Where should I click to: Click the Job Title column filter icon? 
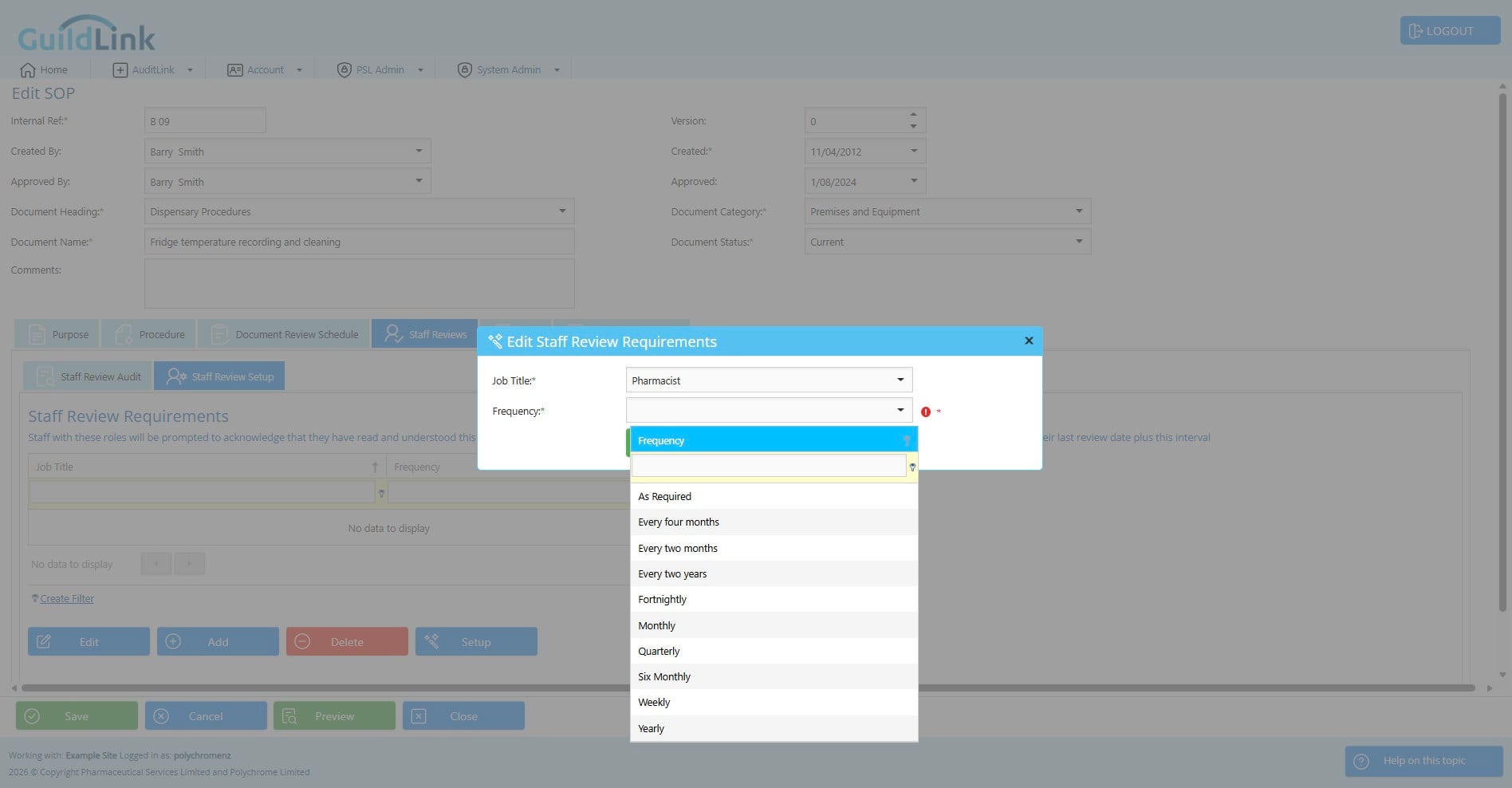(x=381, y=493)
